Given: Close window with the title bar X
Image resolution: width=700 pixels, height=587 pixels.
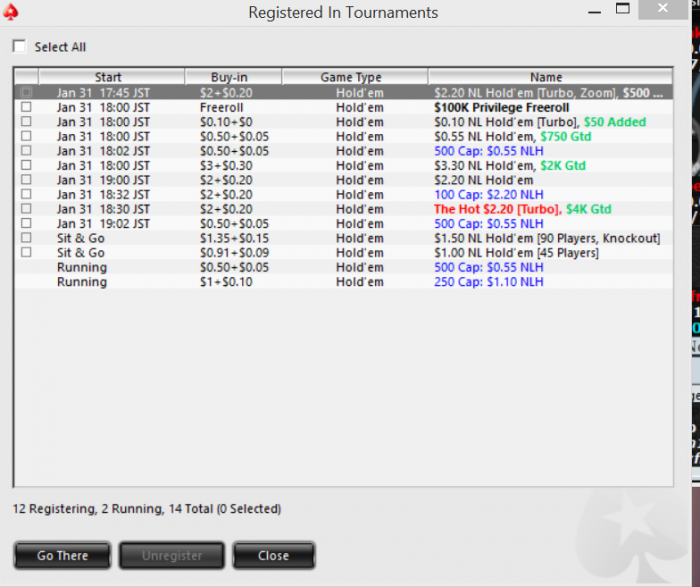Looking at the screenshot, I should (x=662, y=8).
